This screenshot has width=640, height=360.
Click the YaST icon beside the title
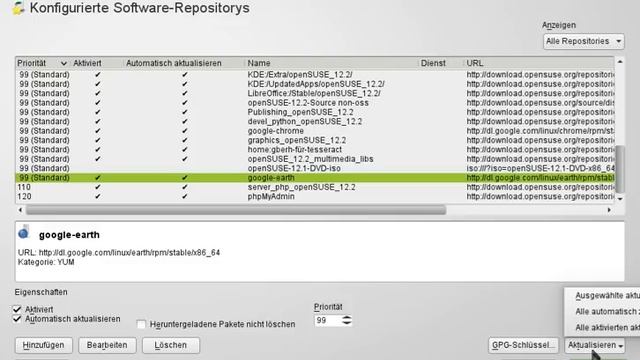[x=17, y=8]
